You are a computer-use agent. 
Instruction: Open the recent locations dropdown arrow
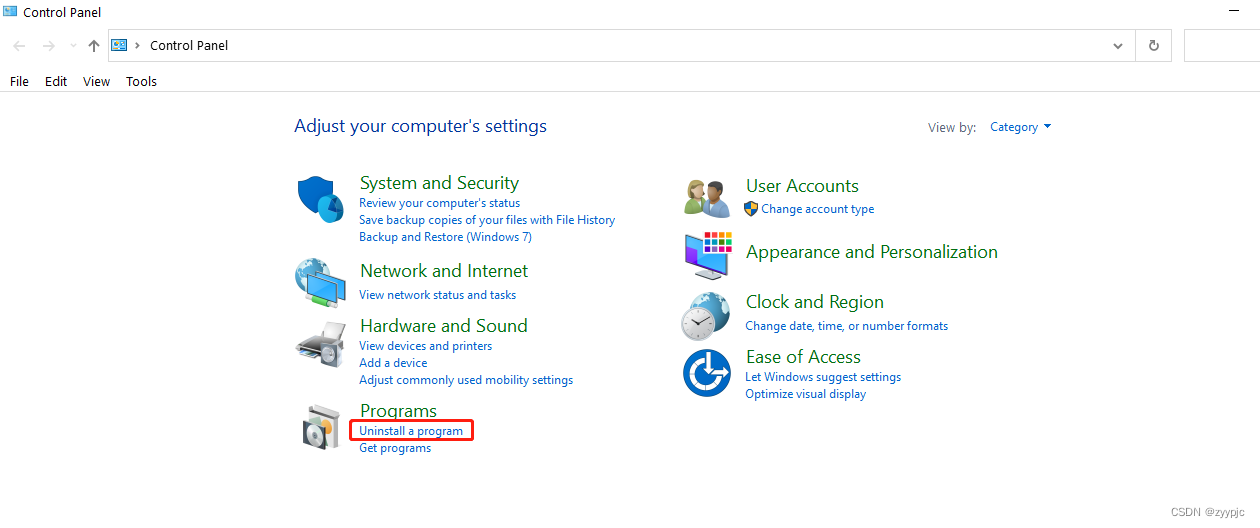point(73,46)
